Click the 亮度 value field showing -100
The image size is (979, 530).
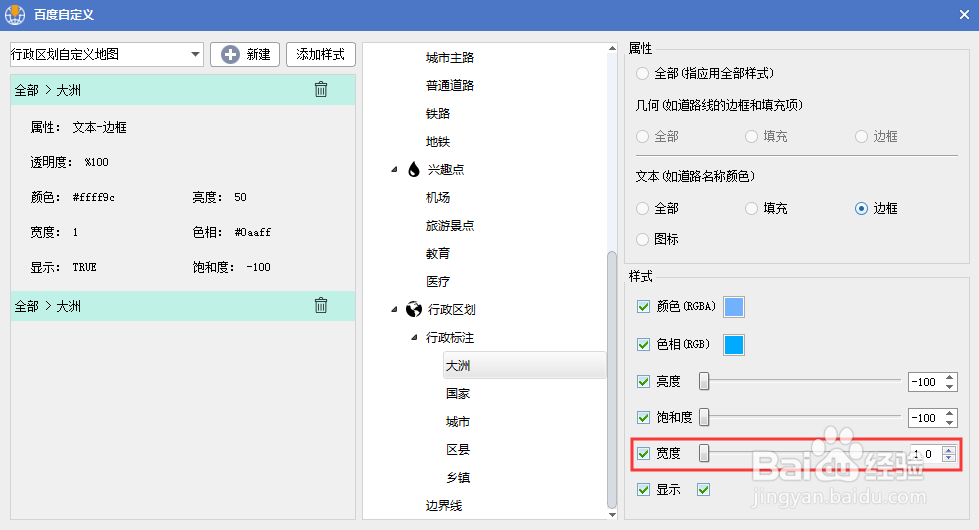[925, 382]
